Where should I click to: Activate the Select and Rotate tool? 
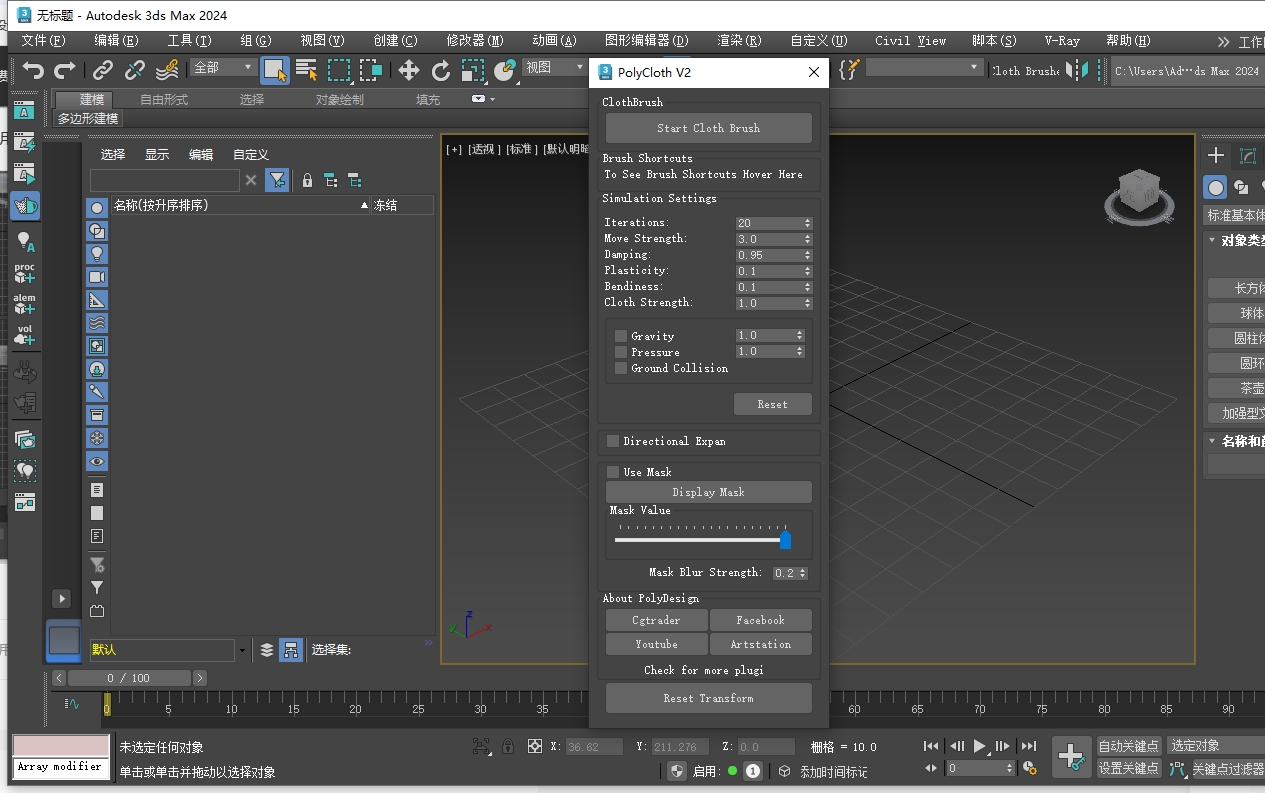pyautogui.click(x=441, y=70)
